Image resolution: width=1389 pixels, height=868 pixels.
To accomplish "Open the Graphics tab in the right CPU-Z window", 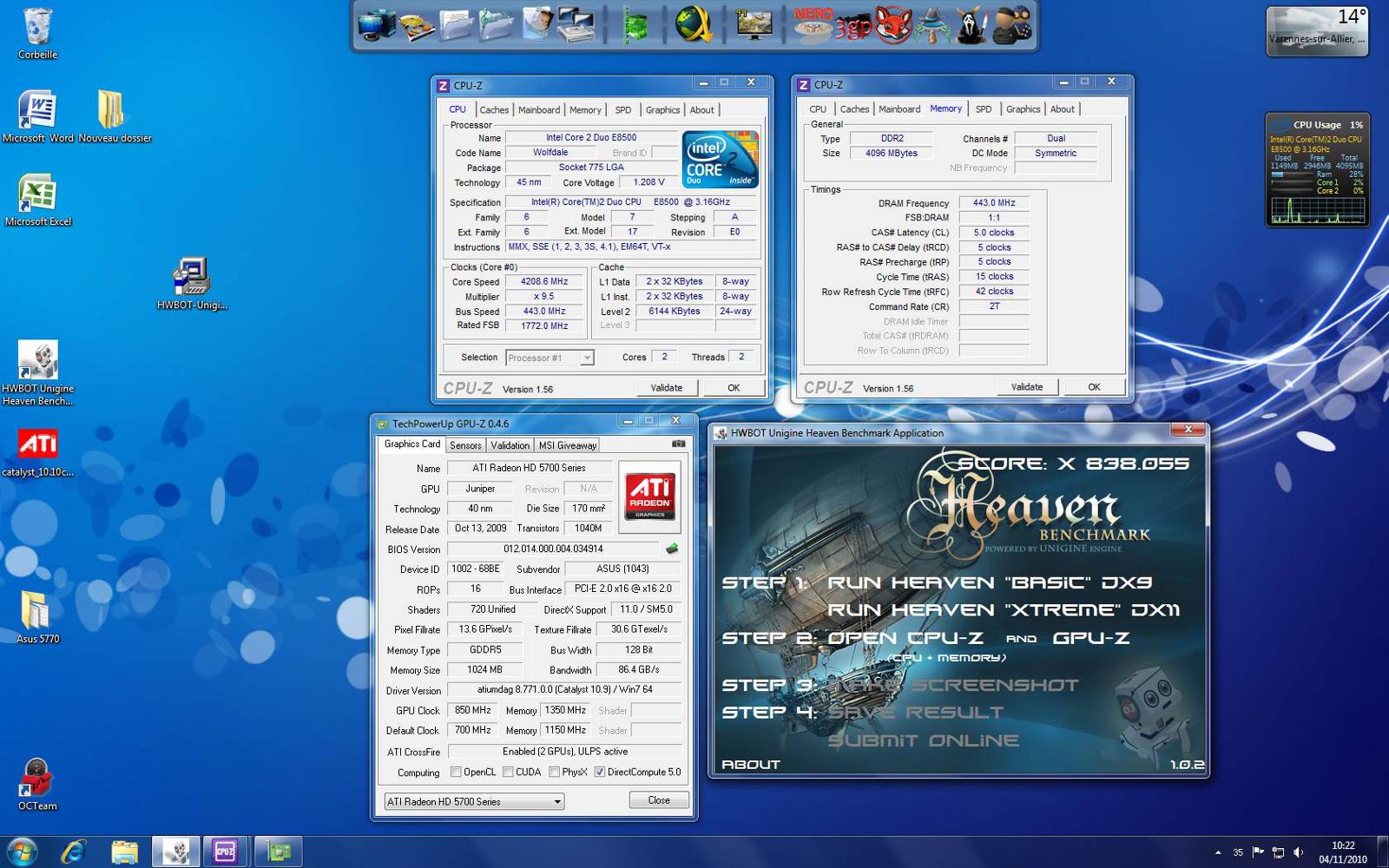I will tap(1024, 108).
